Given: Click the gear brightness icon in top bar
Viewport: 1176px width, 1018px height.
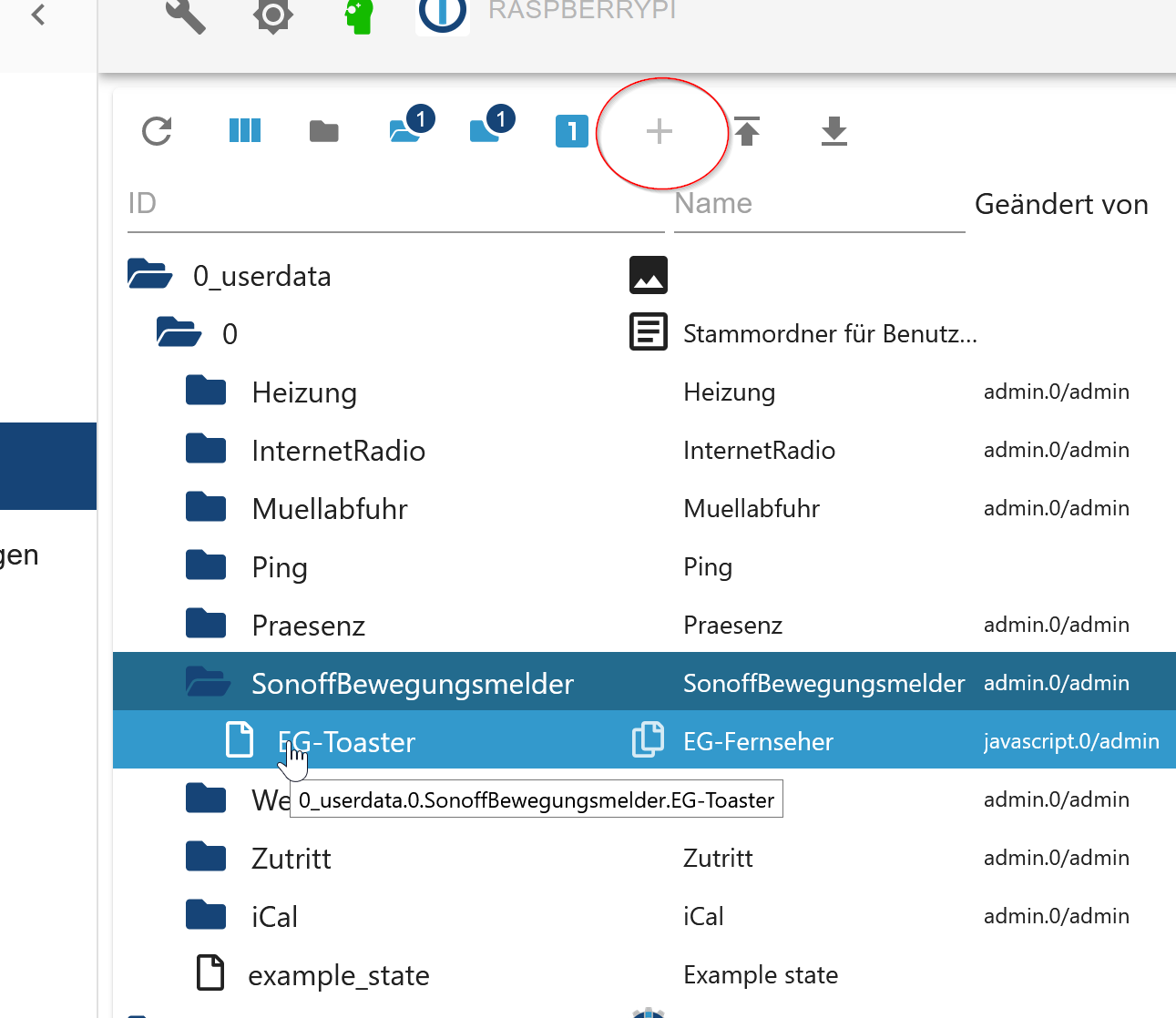Looking at the screenshot, I should click(273, 15).
